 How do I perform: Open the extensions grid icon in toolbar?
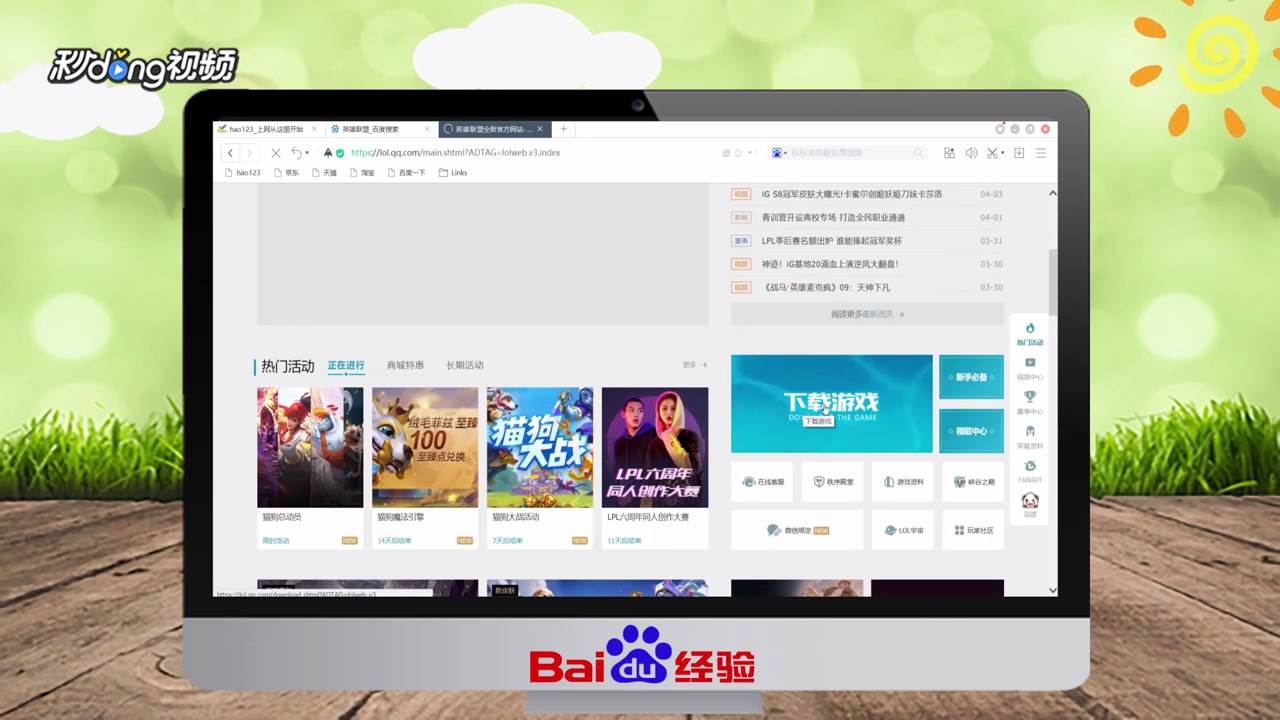(949, 153)
